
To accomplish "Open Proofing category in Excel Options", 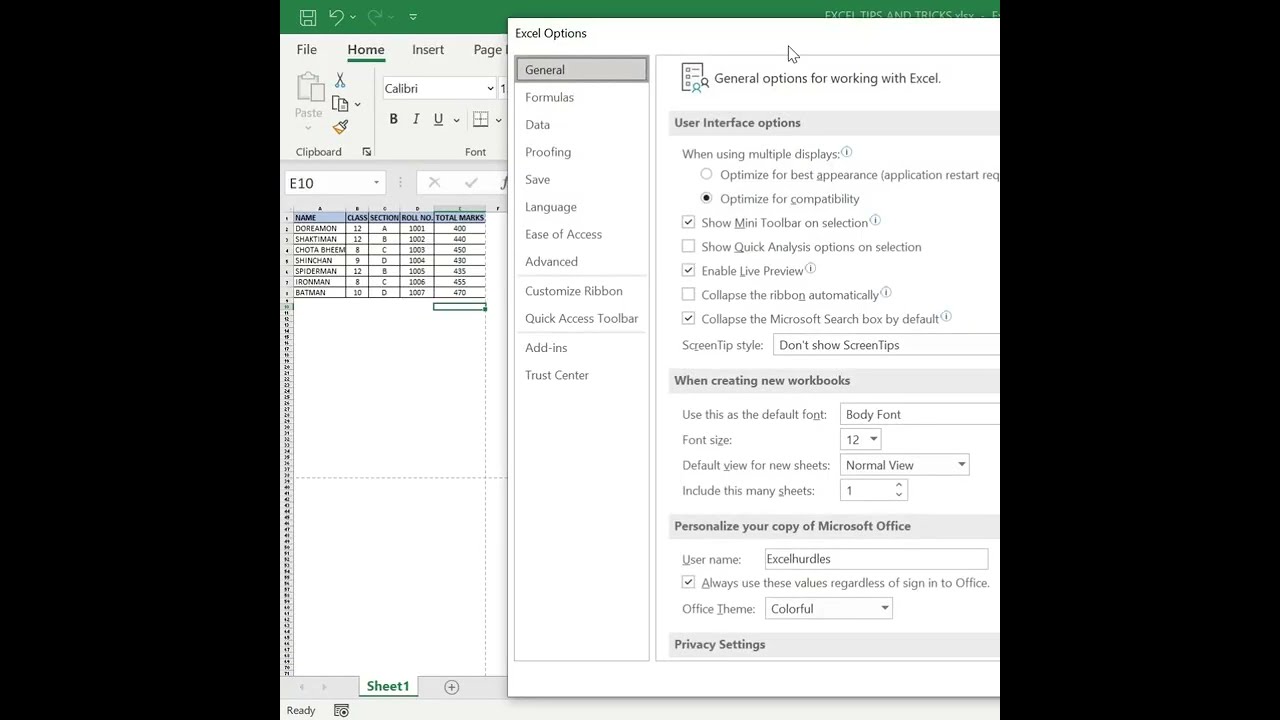I will coord(581,152).
